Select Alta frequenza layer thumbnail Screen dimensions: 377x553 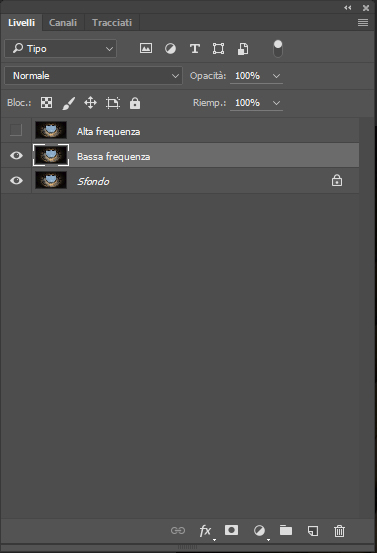point(51,130)
